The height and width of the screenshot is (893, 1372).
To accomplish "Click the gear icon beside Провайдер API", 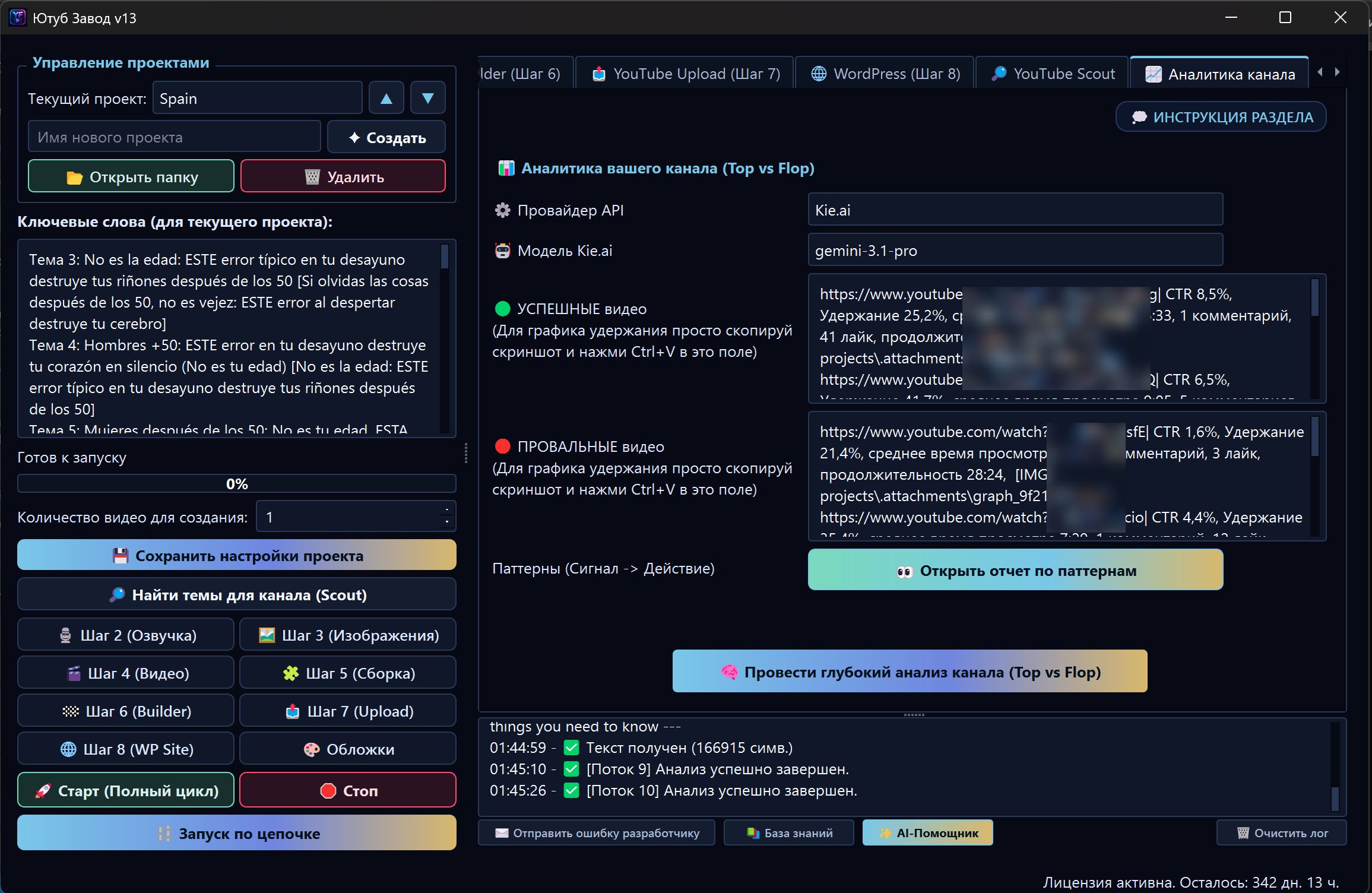I will (502, 210).
